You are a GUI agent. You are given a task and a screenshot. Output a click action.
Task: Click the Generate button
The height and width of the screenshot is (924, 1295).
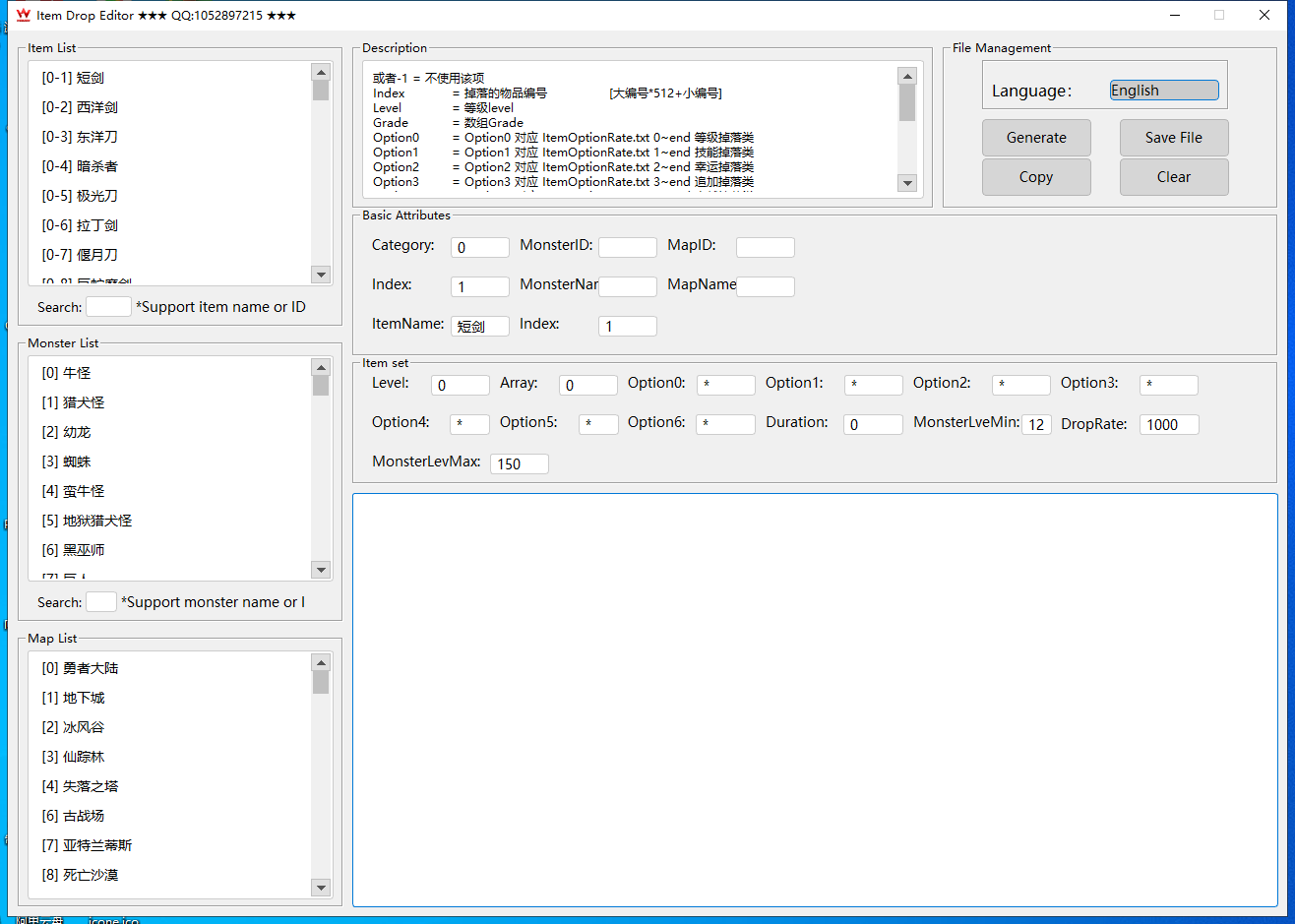(x=1036, y=138)
